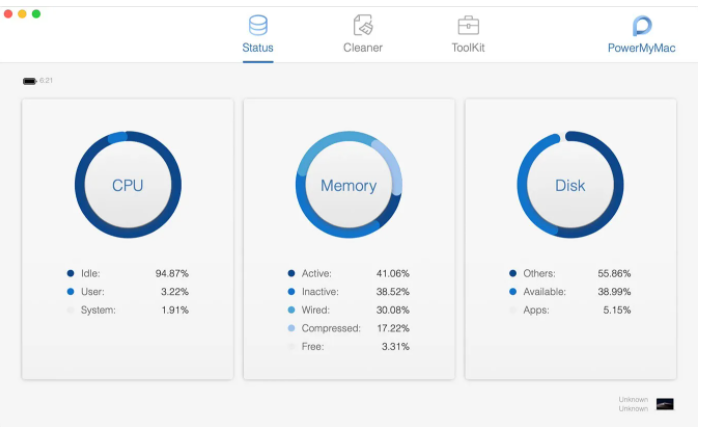Click the battery status icon
Image resolution: width=703 pixels, height=430 pixels.
[30, 81]
